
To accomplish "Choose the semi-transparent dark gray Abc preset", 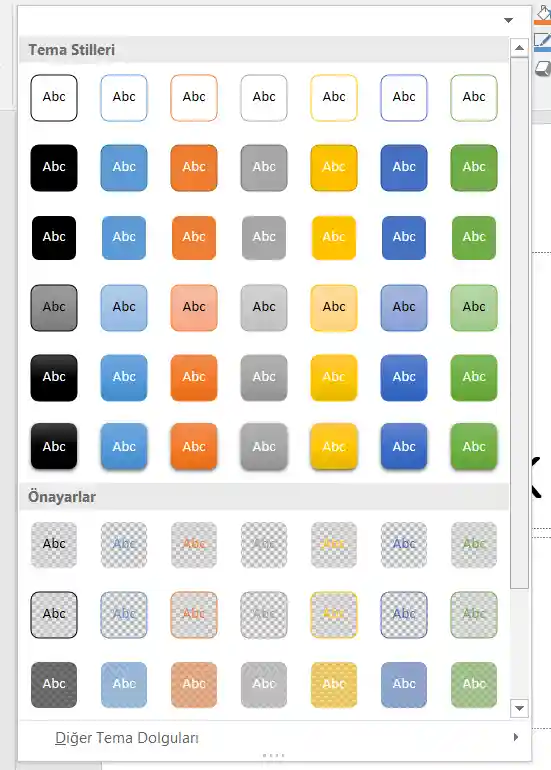I will tap(54, 685).
